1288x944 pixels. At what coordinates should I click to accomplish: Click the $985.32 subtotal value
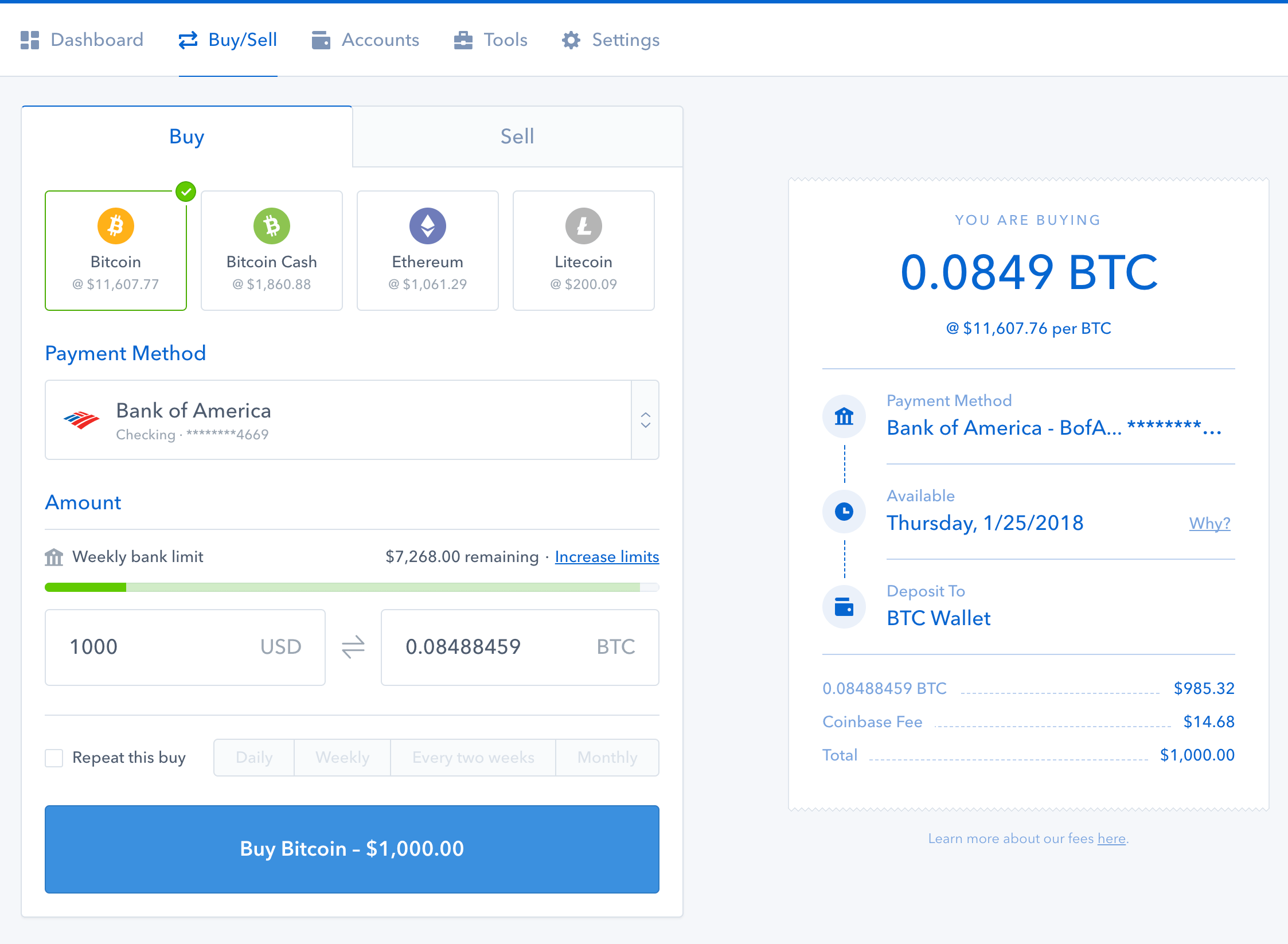[x=1204, y=689]
